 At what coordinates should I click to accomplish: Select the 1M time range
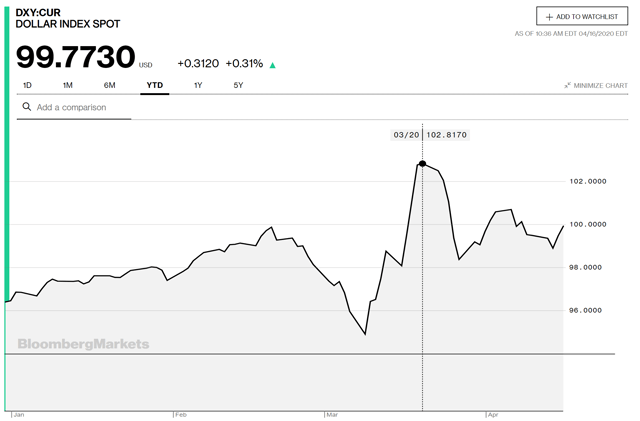point(67,86)
